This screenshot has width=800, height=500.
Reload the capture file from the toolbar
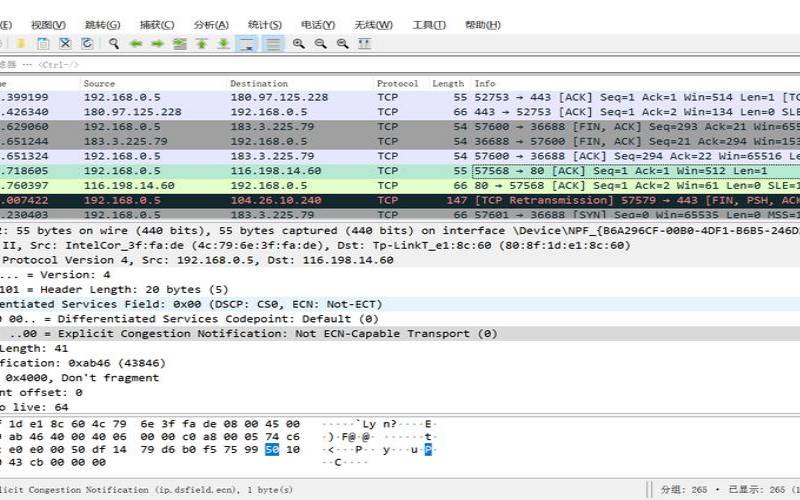87,43
